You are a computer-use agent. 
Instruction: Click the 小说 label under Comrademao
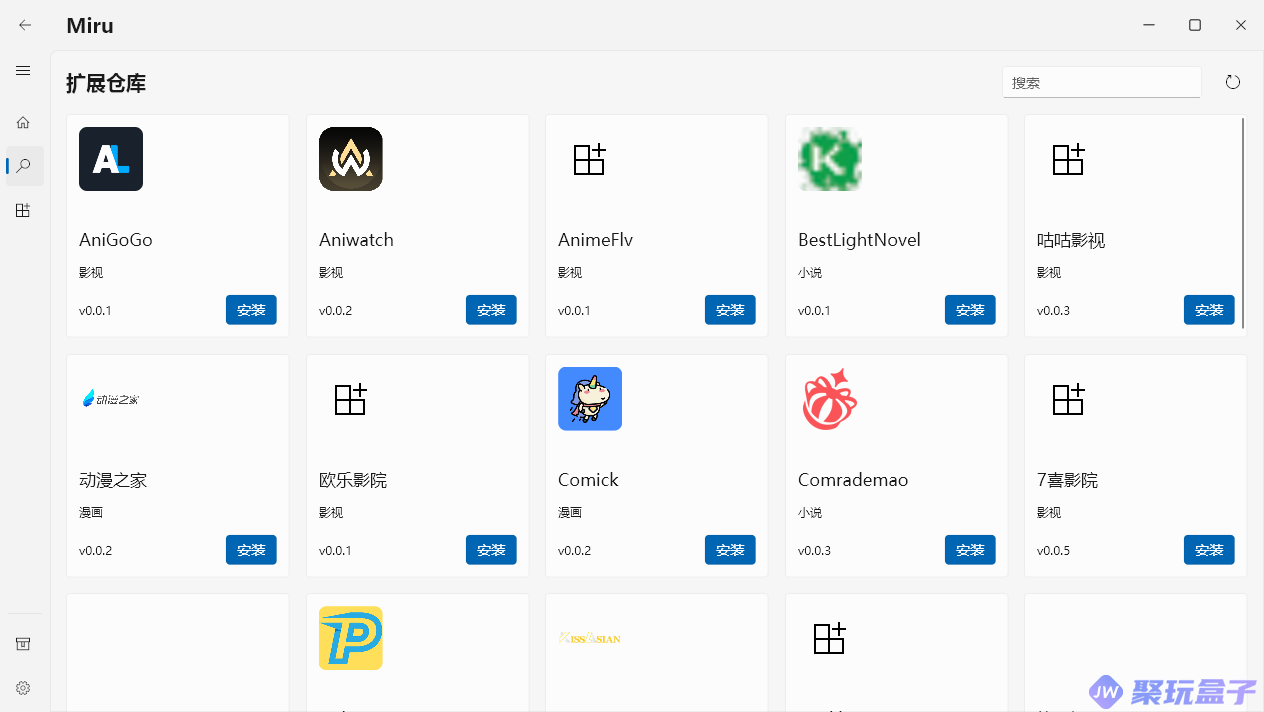point(810,512)
